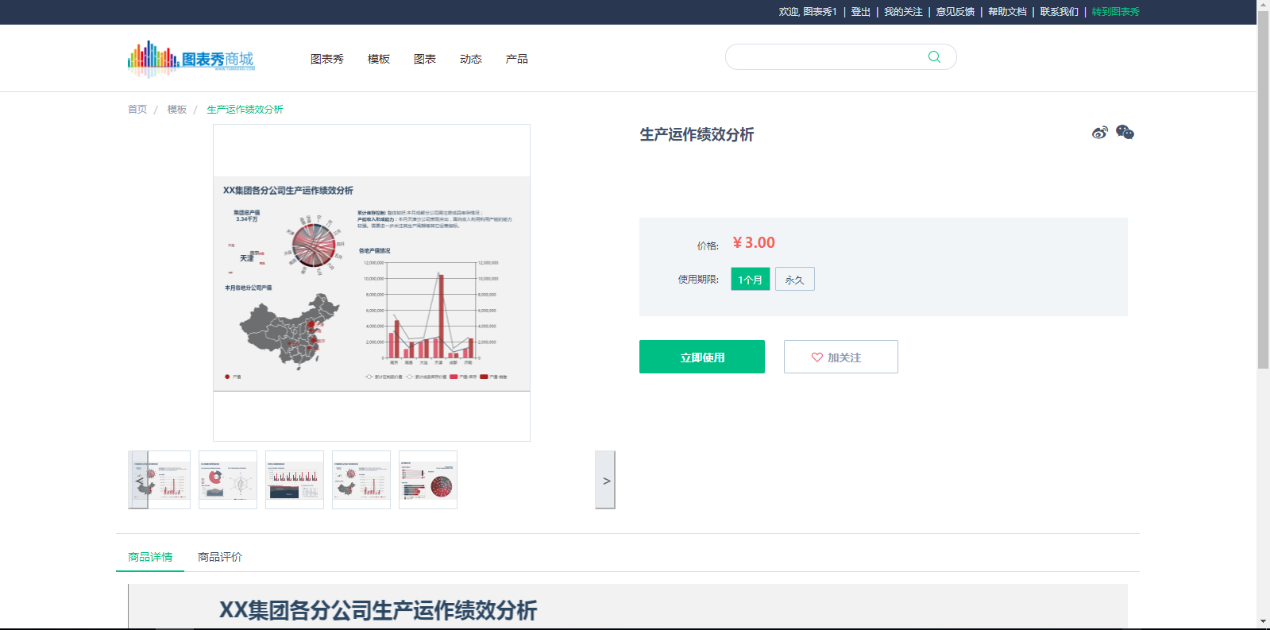
Task: Click the 图表秀商城 logo
Action: (x=191, y=59)
